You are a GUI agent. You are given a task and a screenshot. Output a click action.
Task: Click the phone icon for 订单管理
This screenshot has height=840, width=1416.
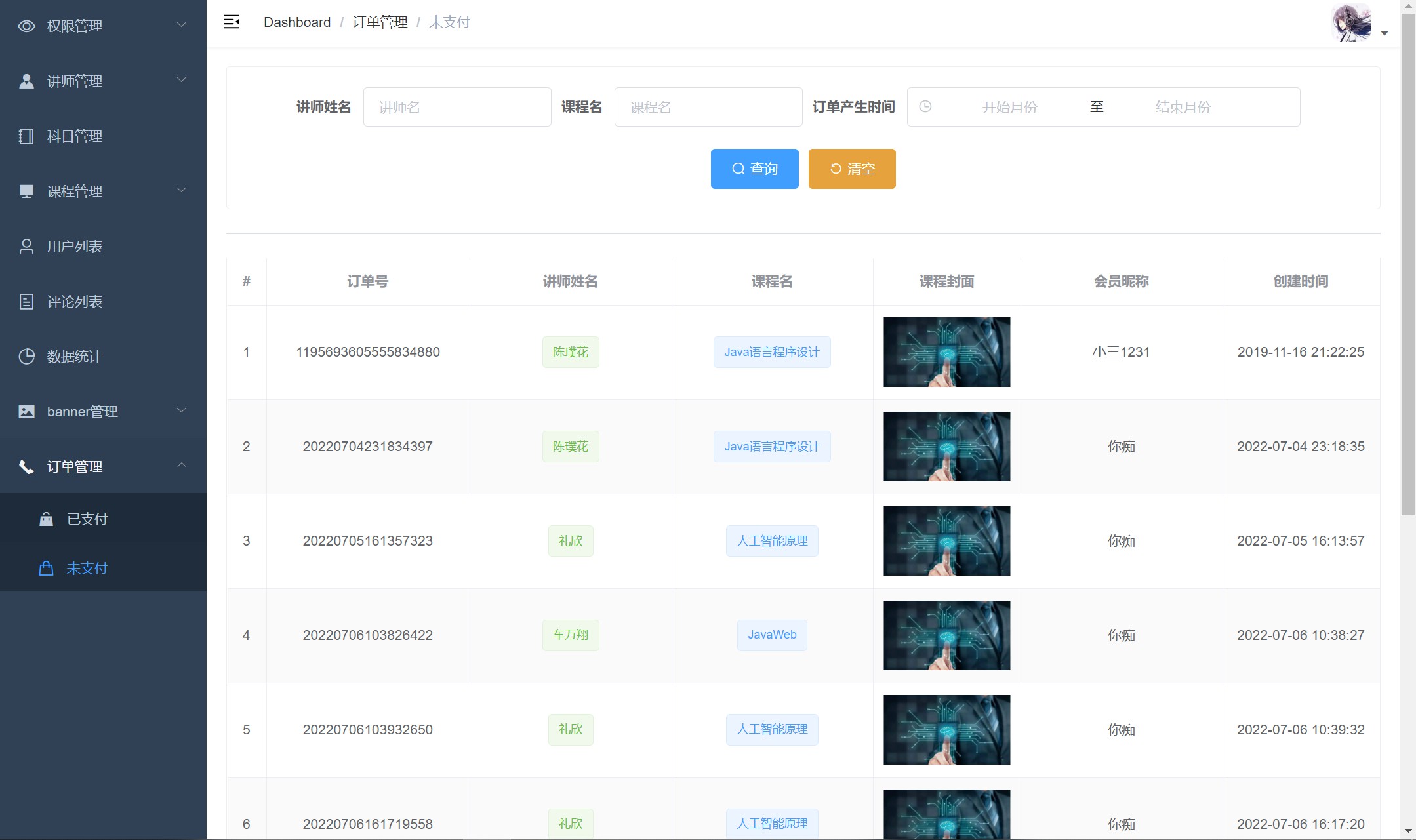26,467
